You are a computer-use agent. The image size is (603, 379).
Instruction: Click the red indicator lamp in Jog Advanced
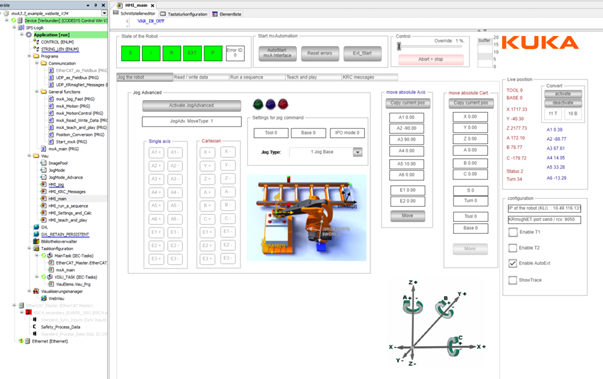point(283,104)
